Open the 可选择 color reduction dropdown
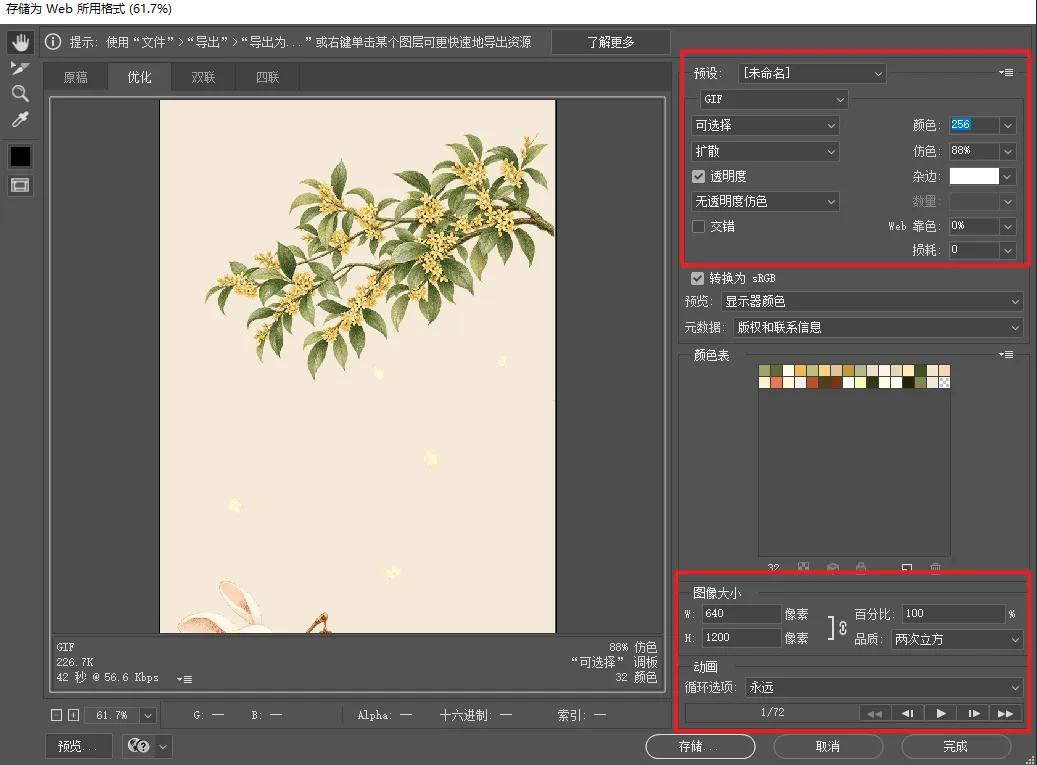 pos(765,126)
